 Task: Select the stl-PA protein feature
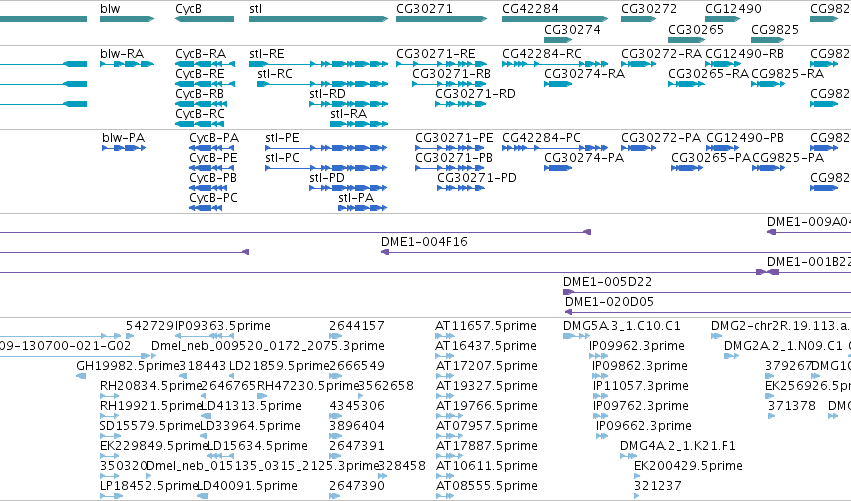click(362, 208)
